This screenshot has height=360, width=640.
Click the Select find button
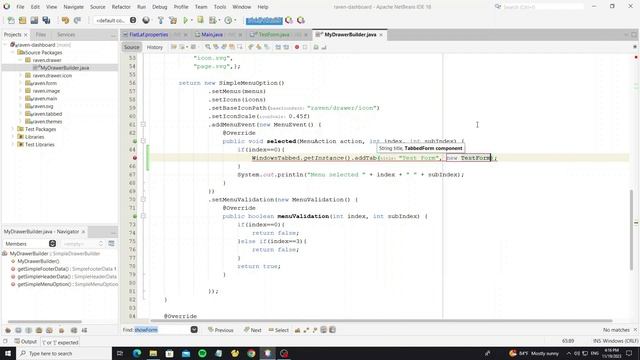[x=279, y=330]
